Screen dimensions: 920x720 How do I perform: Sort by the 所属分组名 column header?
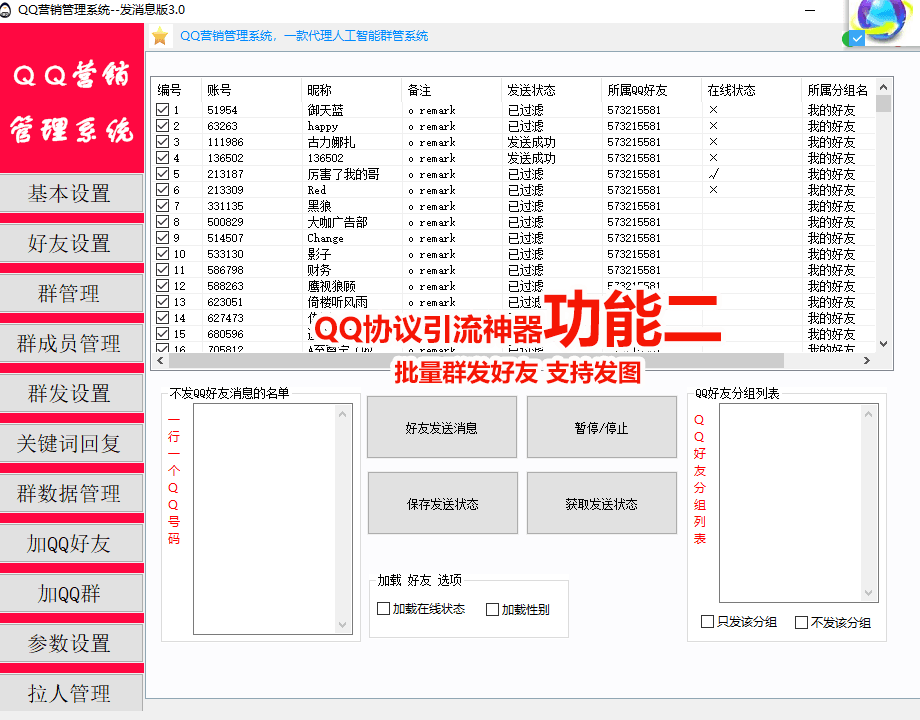(838, 90)
